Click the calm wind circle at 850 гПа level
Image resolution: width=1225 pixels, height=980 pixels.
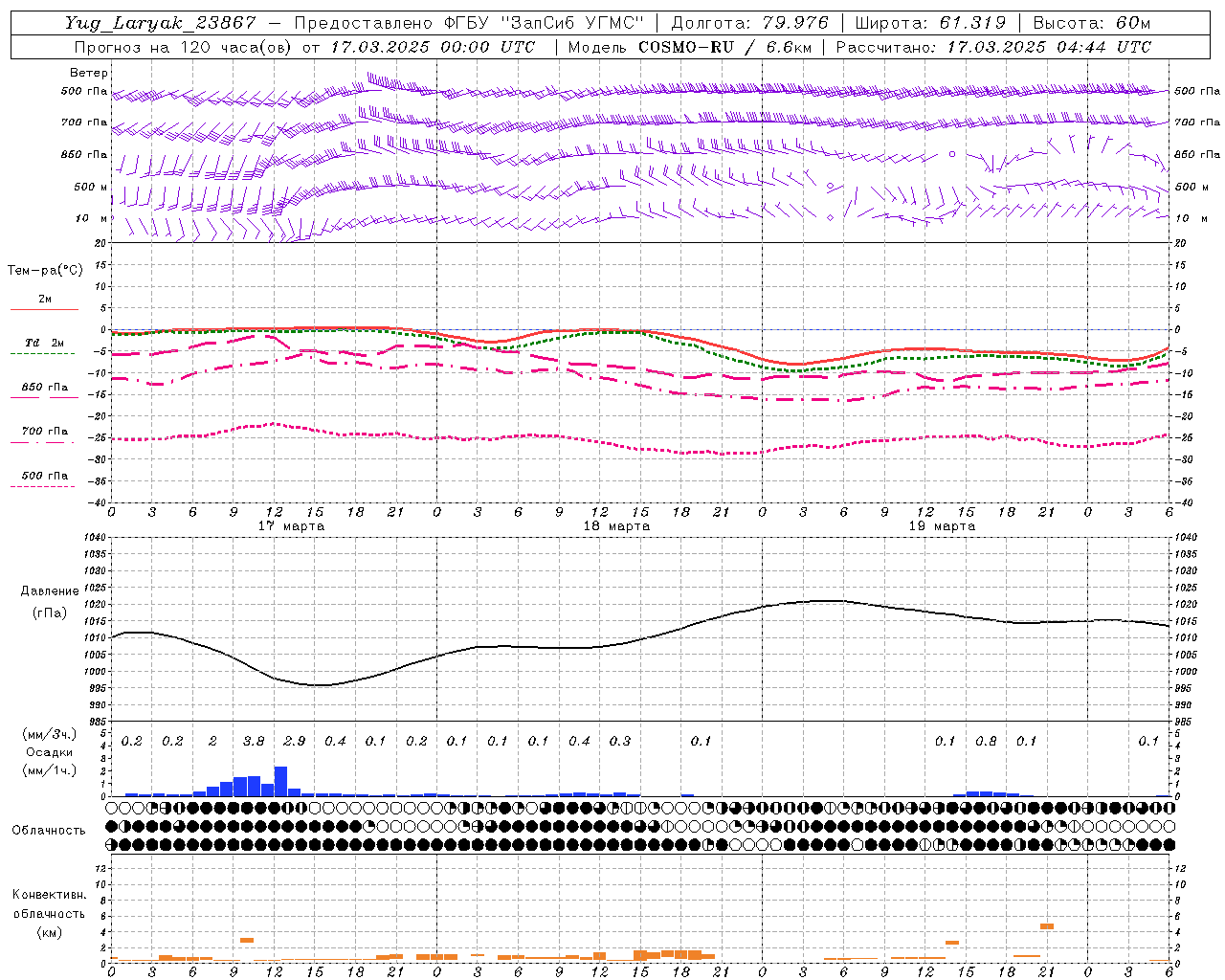pyautogui.click(x=952, y=153)
